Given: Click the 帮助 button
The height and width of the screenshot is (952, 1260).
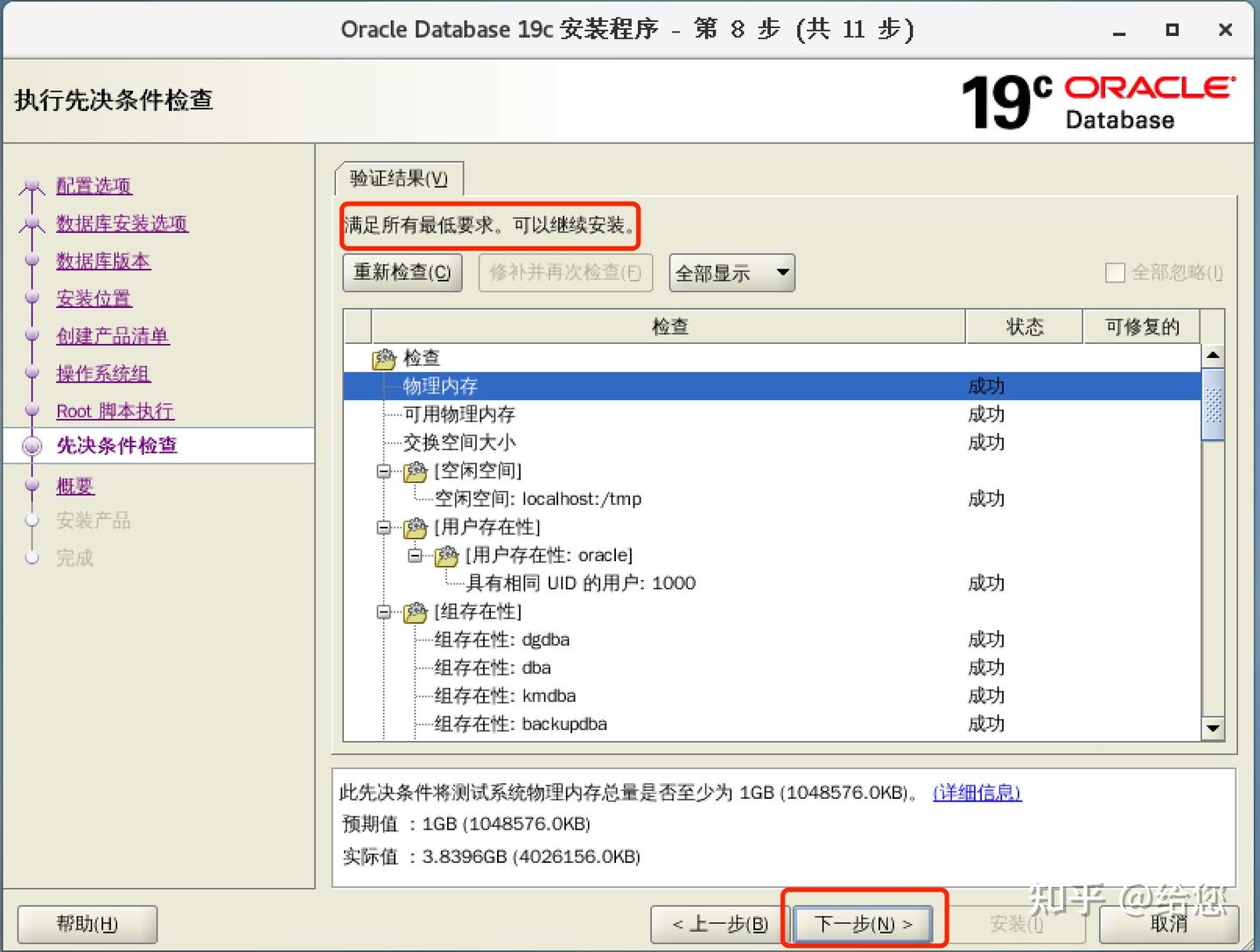Looking at the screenshot, I should pos(85,923).
